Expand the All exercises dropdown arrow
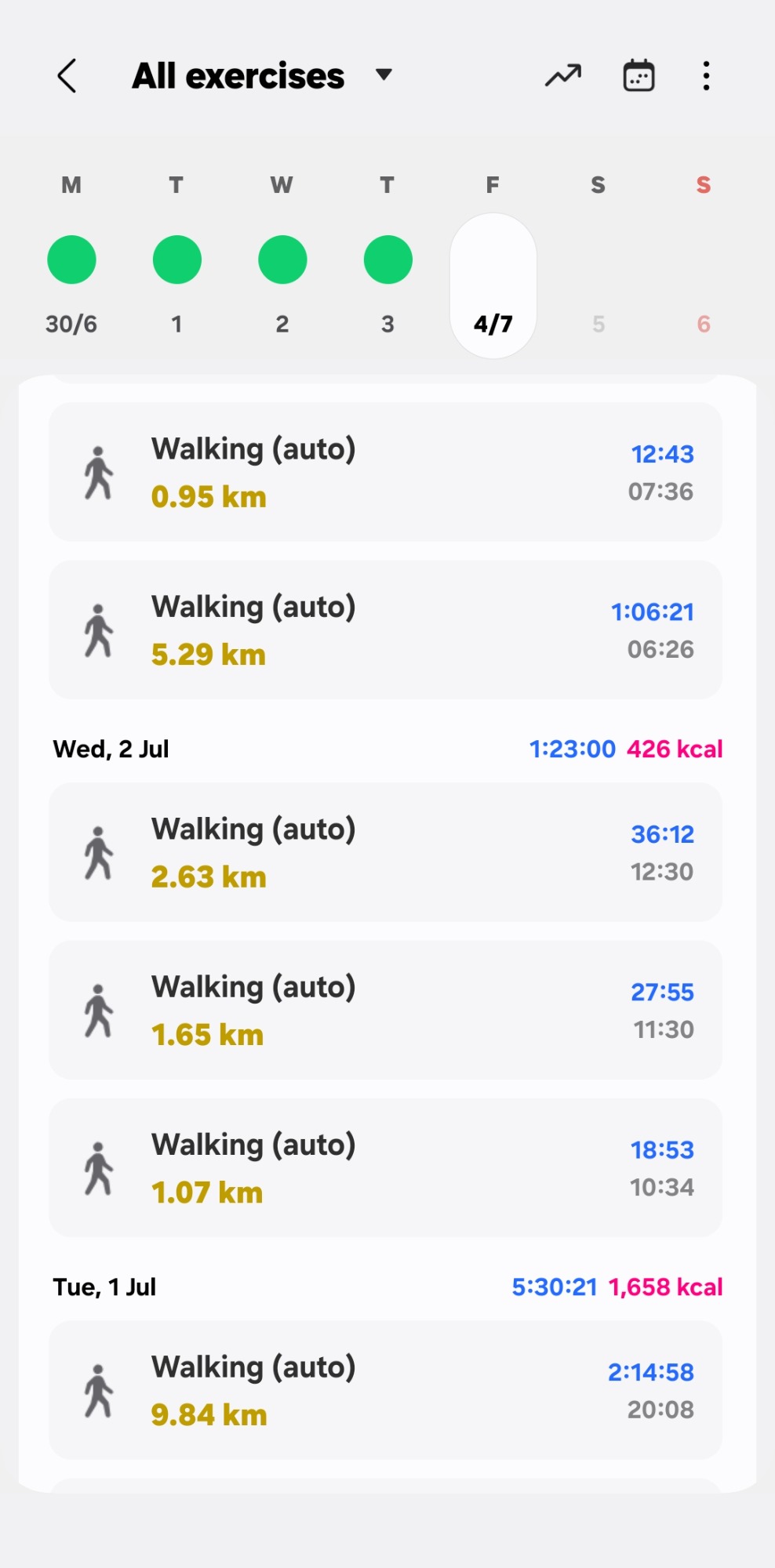 tap(384, 75)
